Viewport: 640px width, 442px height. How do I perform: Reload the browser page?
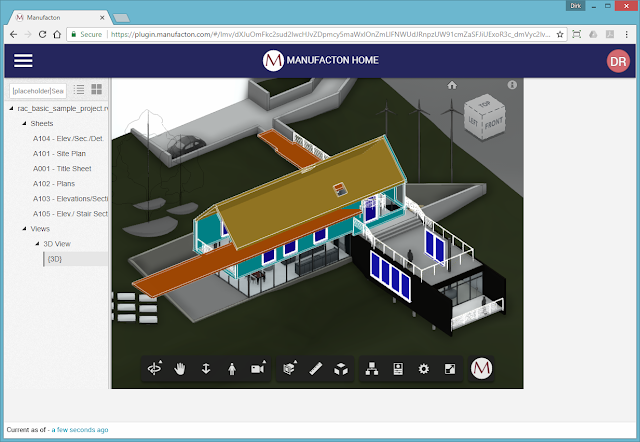click(x=42, y=34)
